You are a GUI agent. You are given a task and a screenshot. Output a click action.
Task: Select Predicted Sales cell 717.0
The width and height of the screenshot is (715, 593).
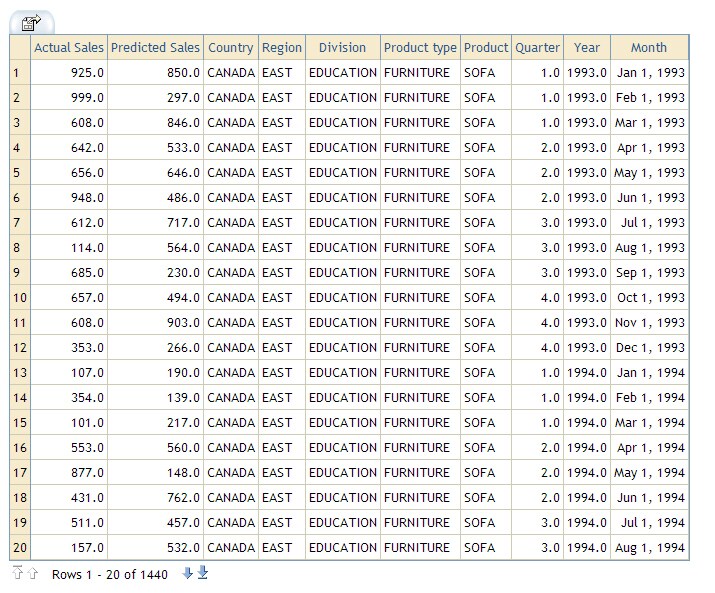click(x=155, y=223)
